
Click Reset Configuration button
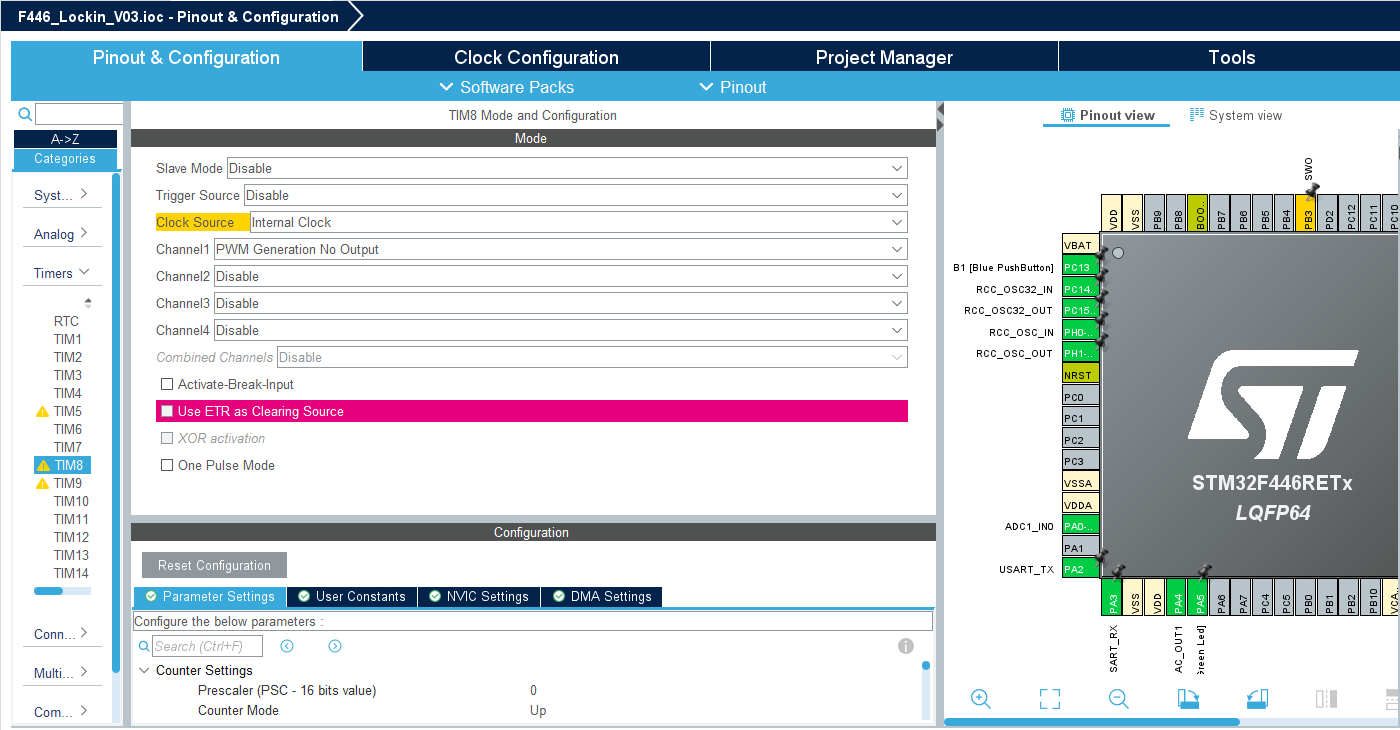coord(214,565)
